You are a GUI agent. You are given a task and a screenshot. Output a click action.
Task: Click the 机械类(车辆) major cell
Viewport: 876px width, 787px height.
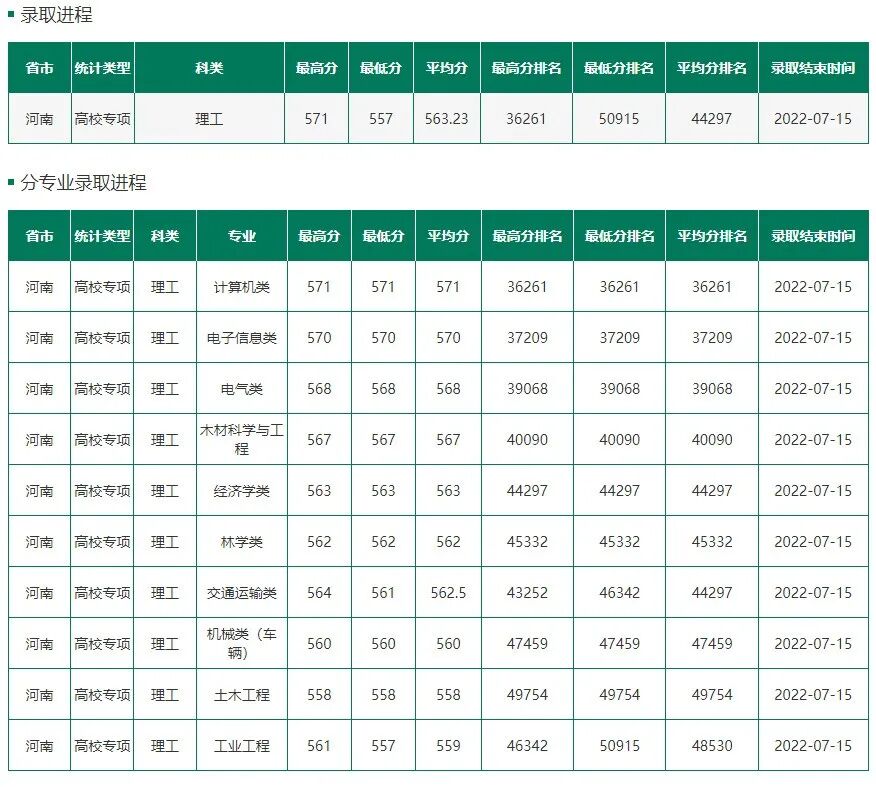pyautogui.click(x=241, y=643)
